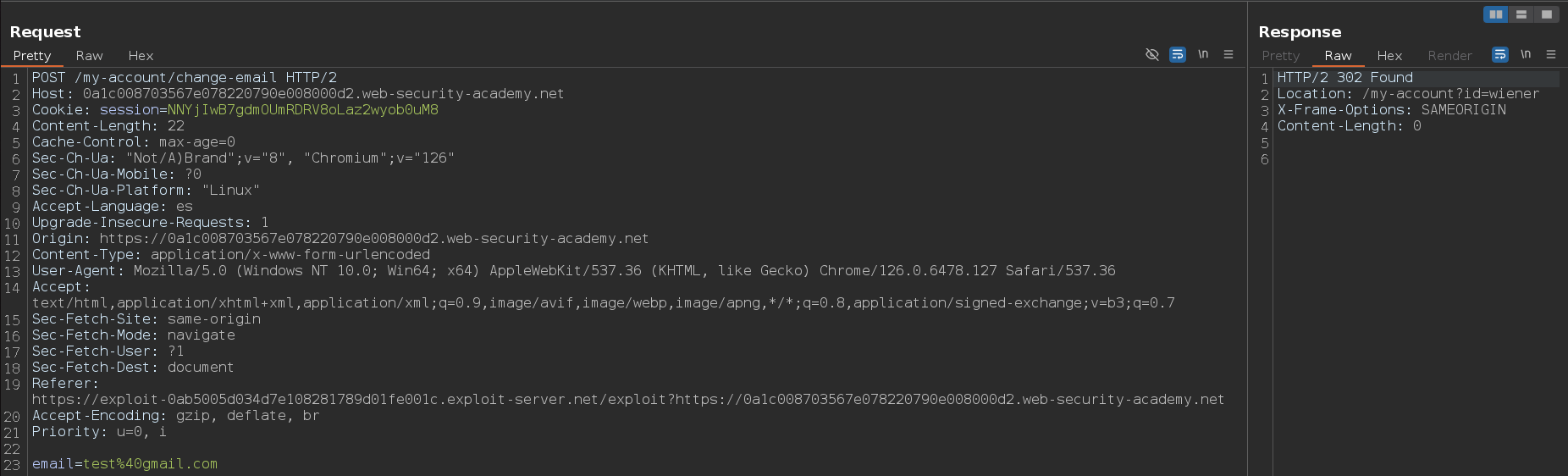The image size is (1568, 476).
Task: Open the Render tab in Response
Action: (x=1449, y=56)
